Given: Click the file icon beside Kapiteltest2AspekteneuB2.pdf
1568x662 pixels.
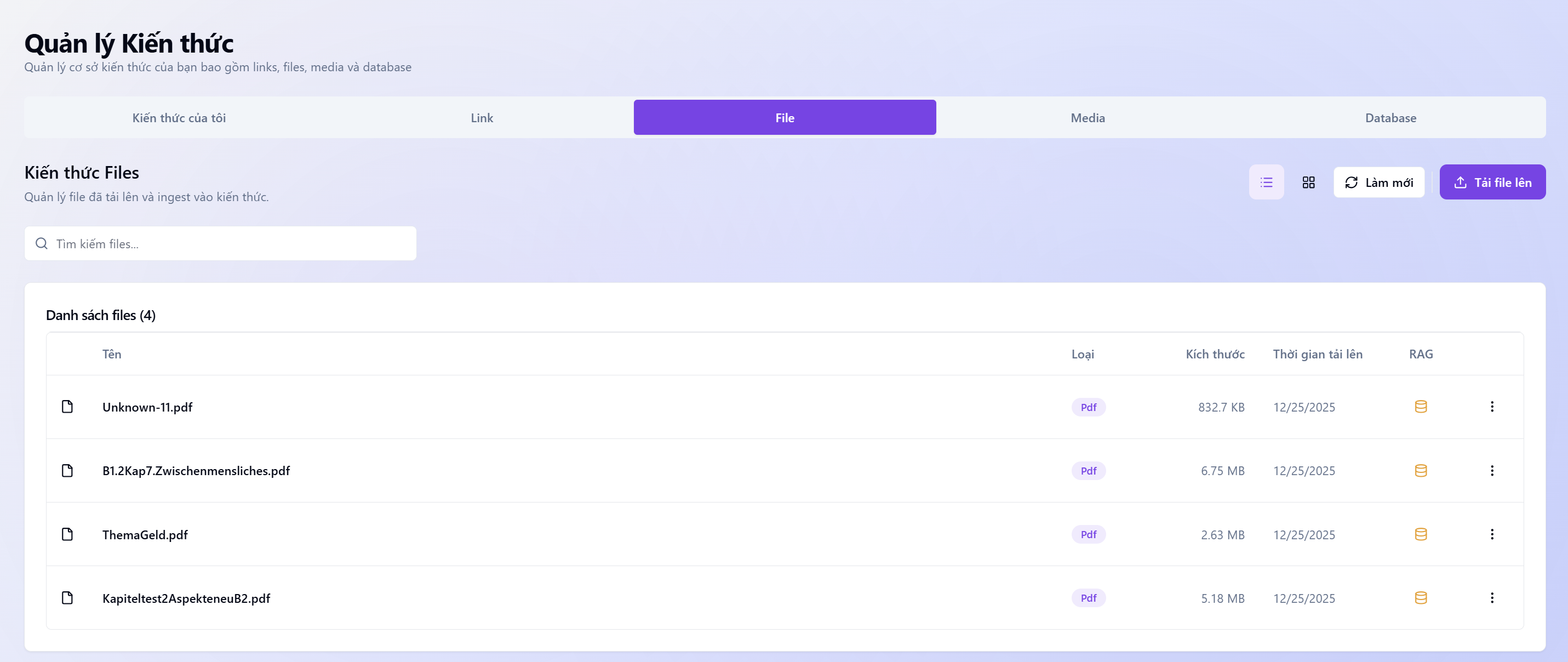Looking at the screenshot, I should (x=67, y=597).
